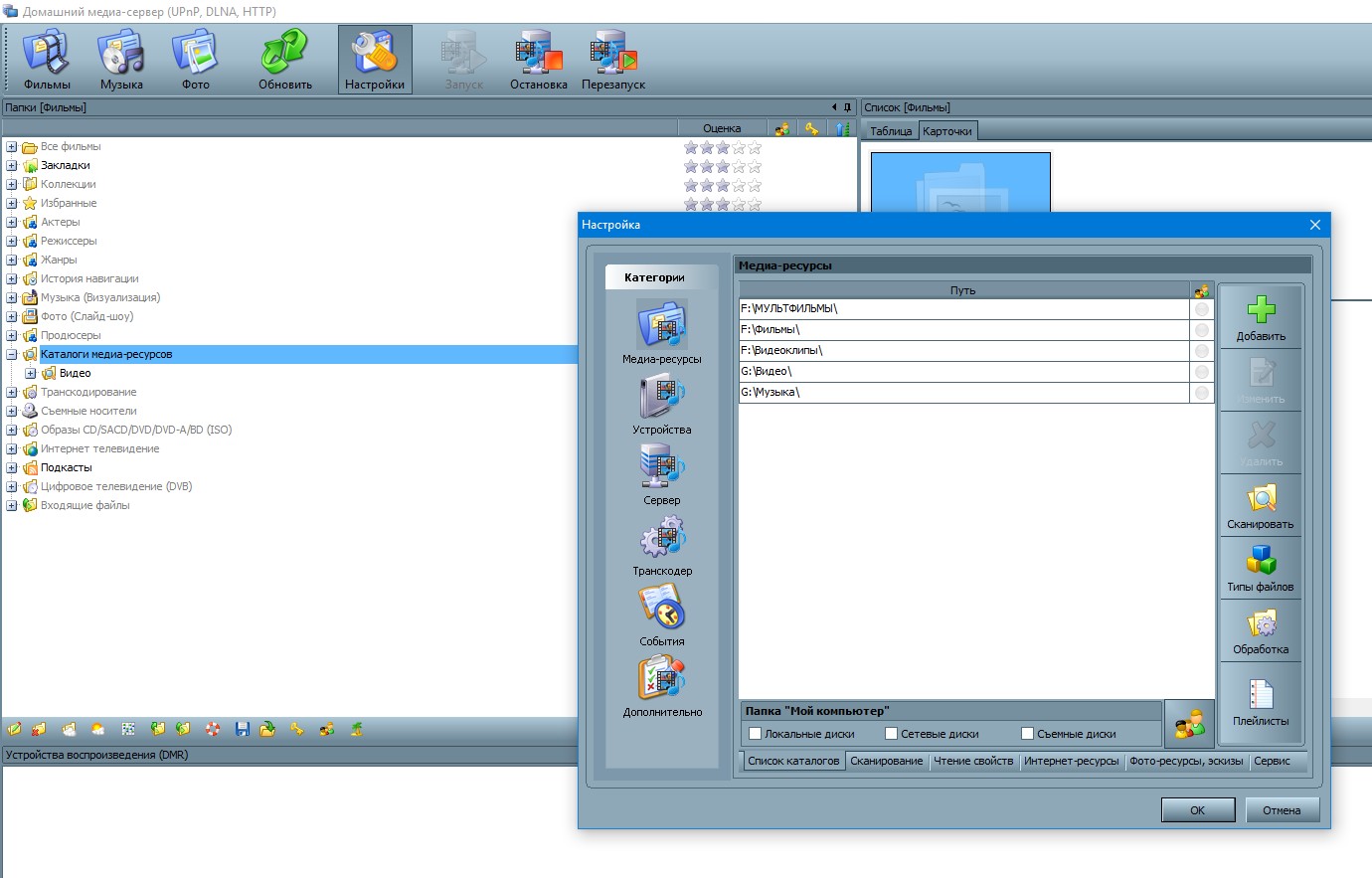Select the F:\Фильмы\ path row
This screenshot has height=878, width=1372.
coord(962,330)
